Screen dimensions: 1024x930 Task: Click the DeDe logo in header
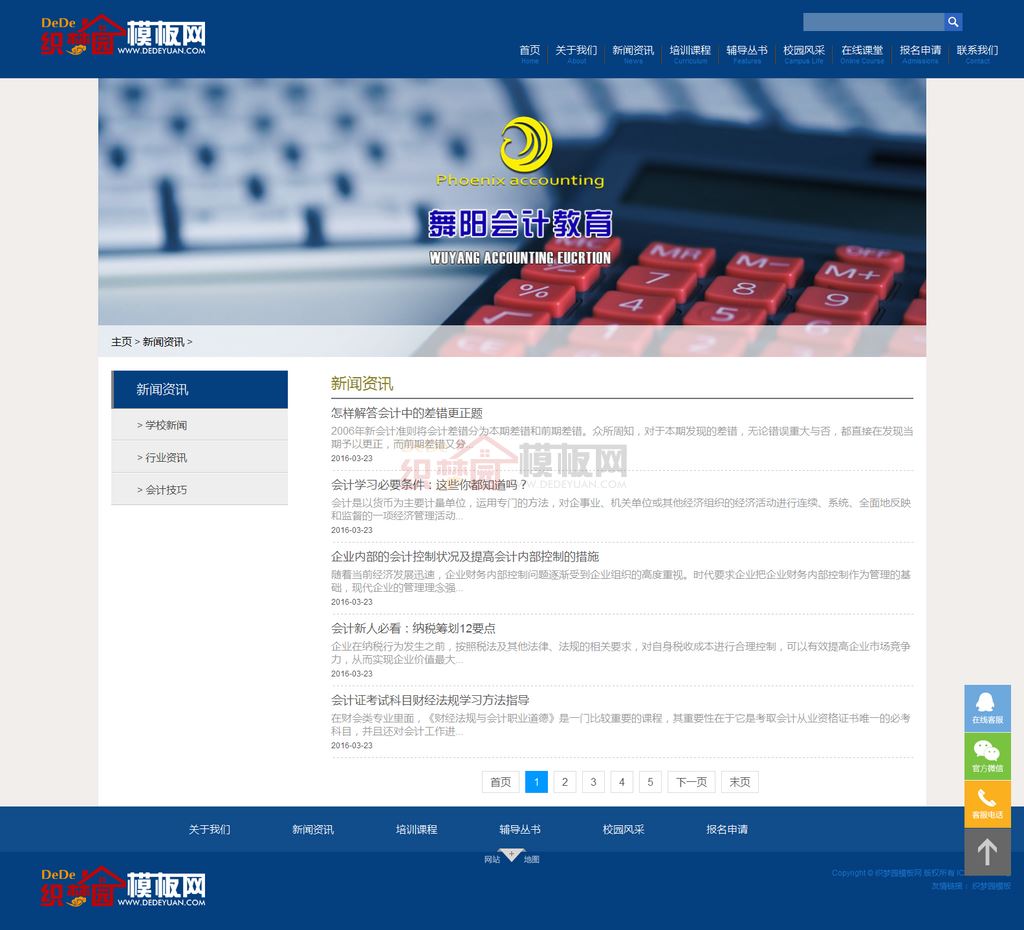tap(123, 35)
